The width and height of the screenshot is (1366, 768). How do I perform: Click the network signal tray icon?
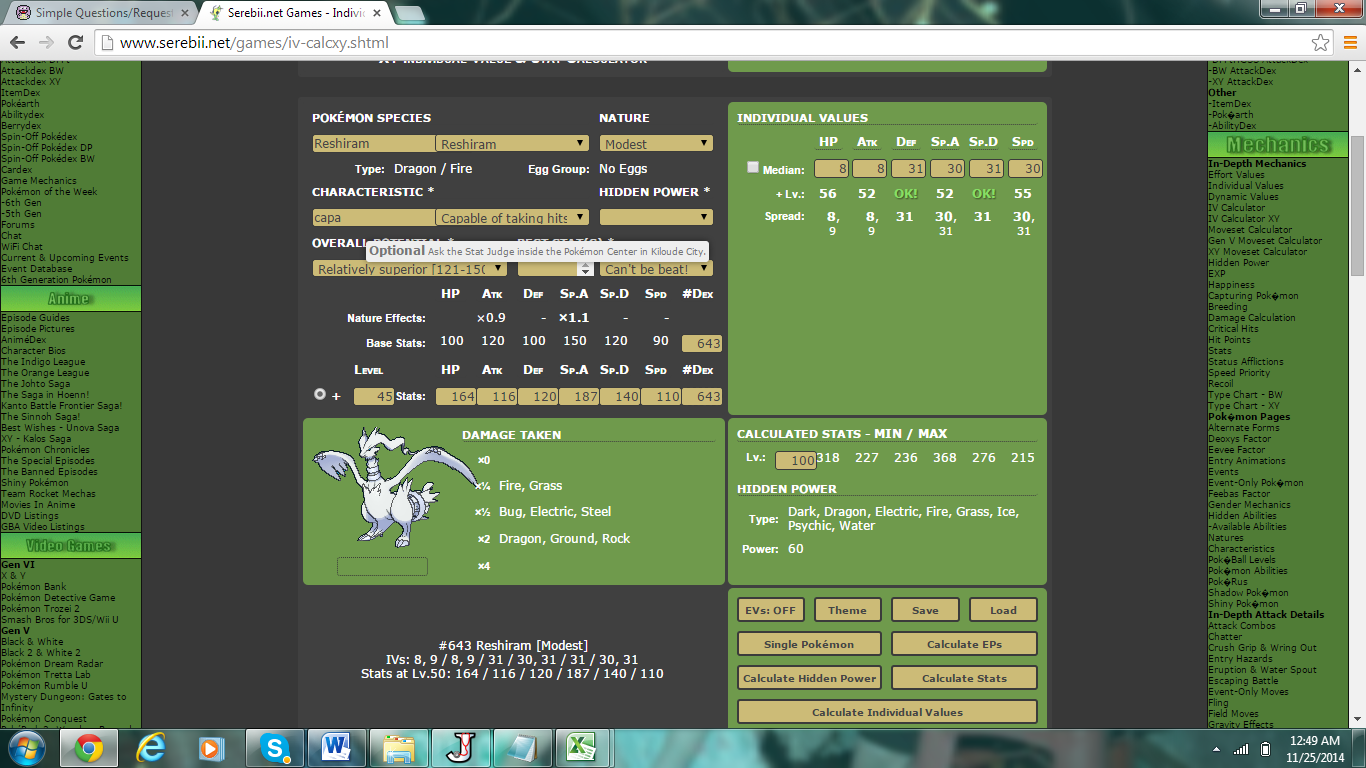(x=1241, y=748)
